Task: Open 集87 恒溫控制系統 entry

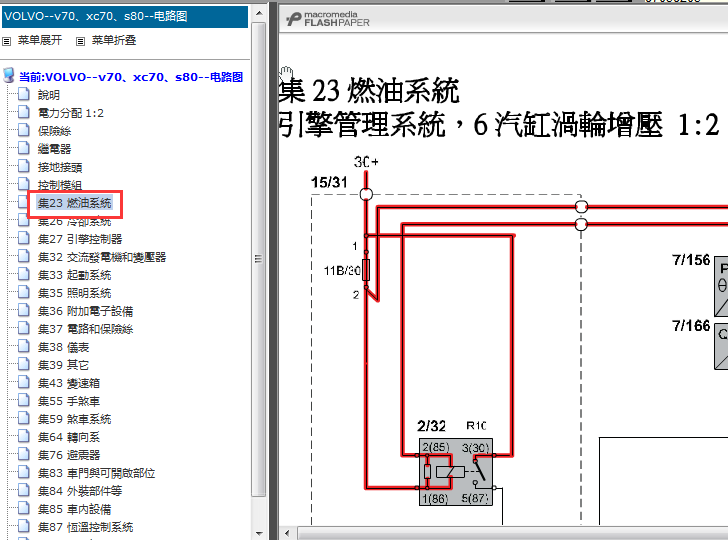Action: pos(85,527)
